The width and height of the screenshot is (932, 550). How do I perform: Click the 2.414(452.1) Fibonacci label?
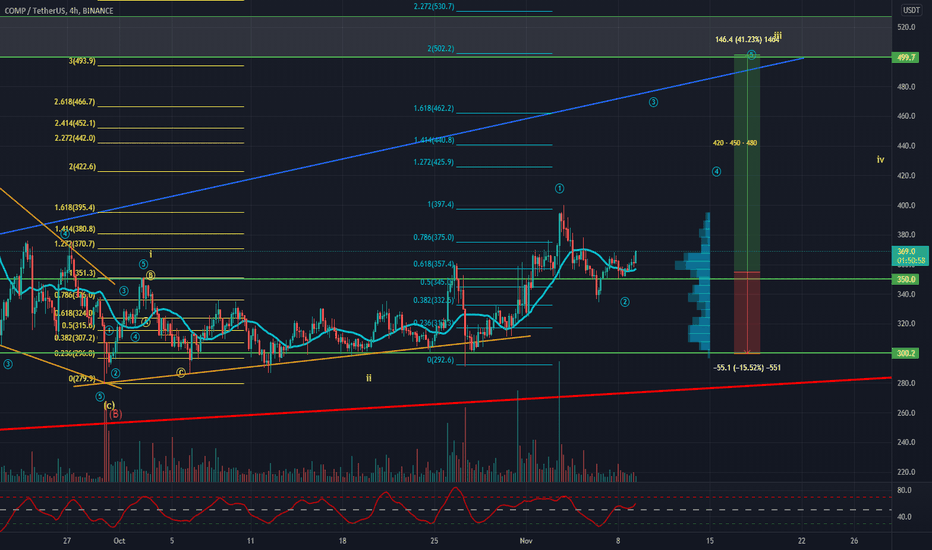click(x=74, y=124)
